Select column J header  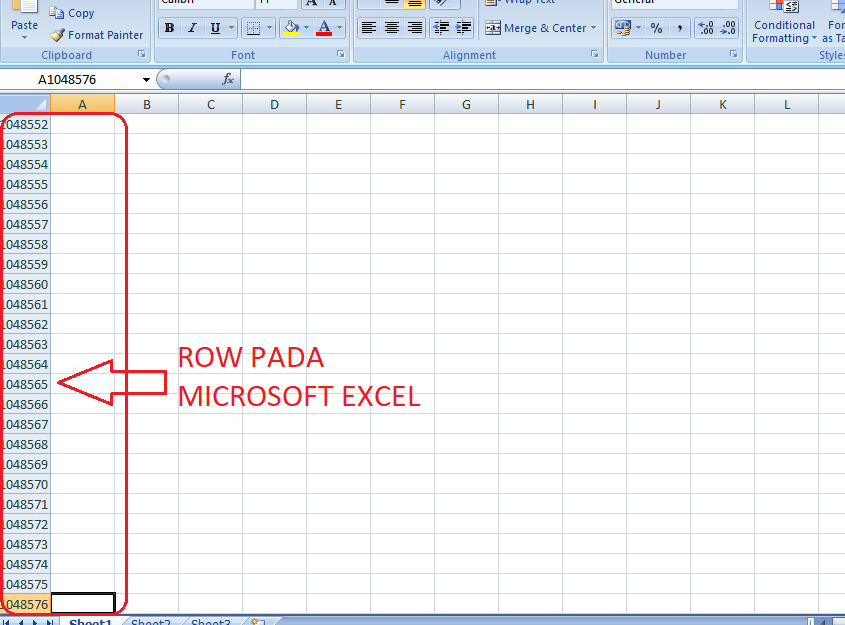click(x=659, y=105)
